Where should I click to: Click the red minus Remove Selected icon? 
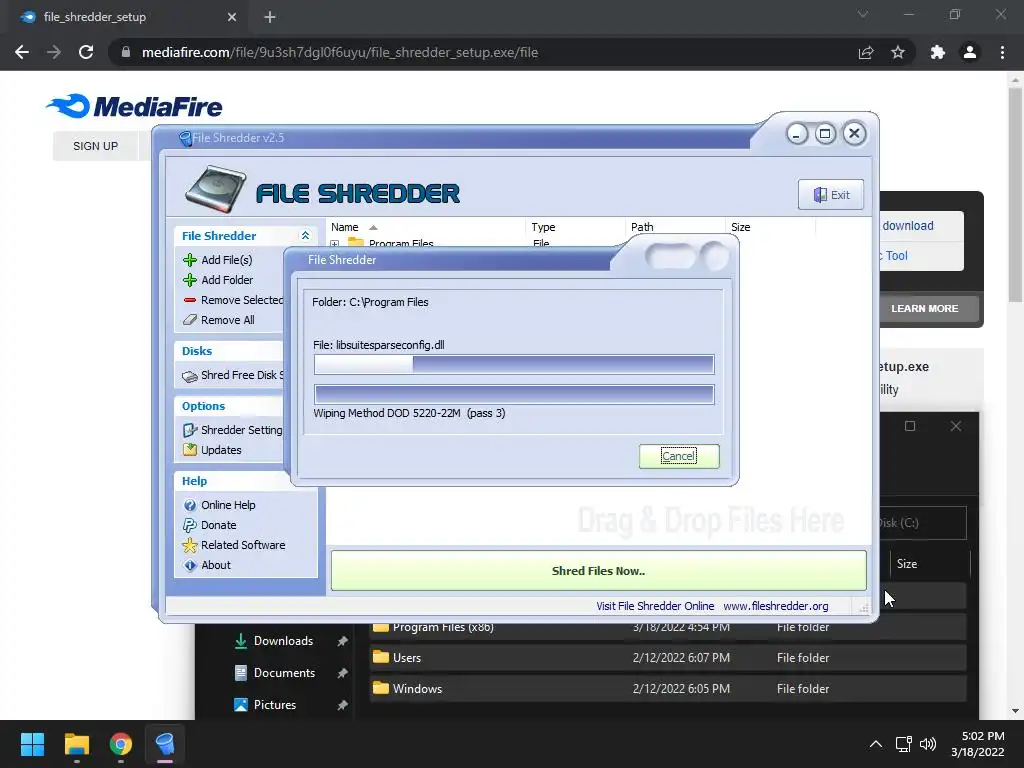pos(190,300)
